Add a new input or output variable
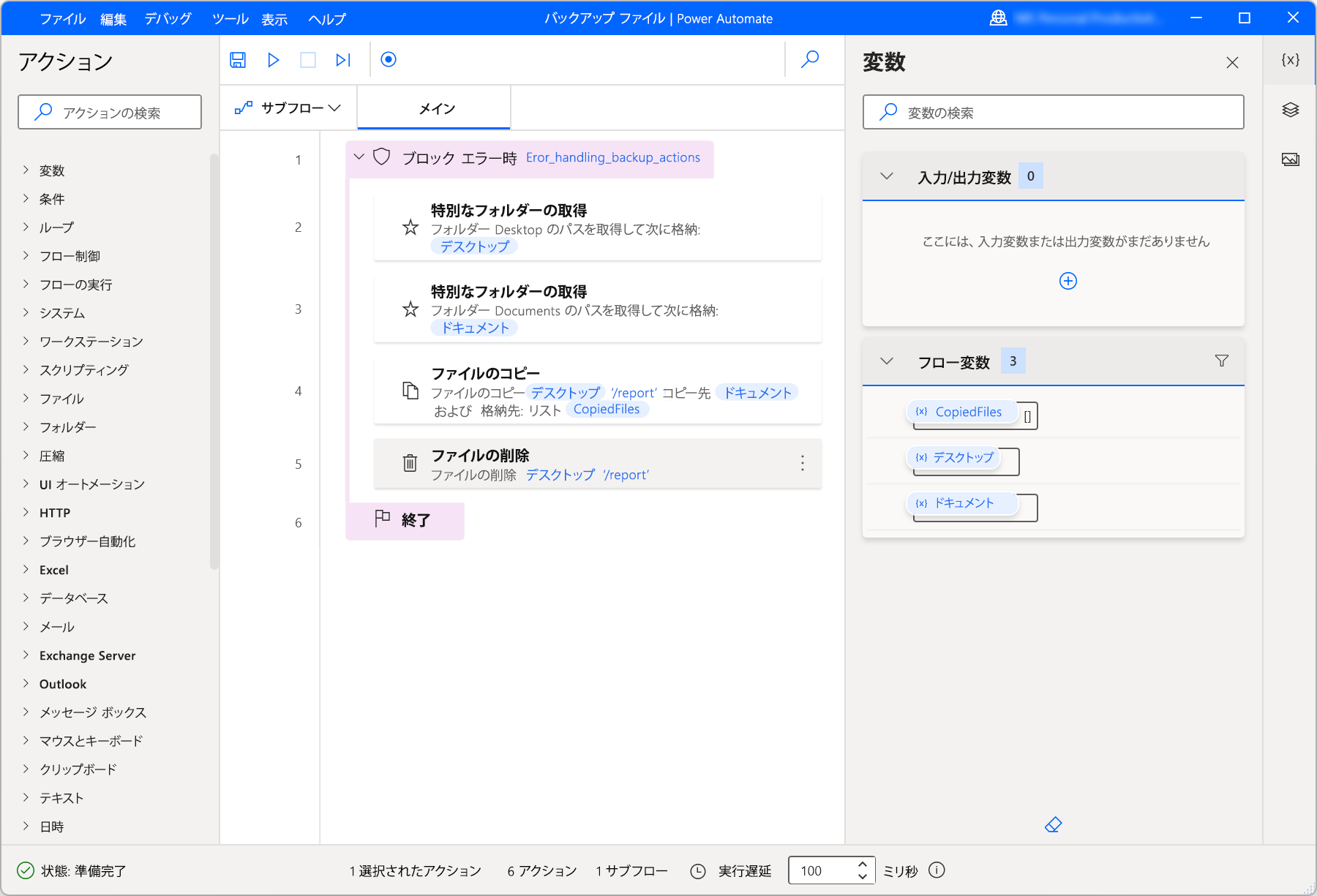The height and width of the screenshot is (896, 1317). (x=1068, y=281)
